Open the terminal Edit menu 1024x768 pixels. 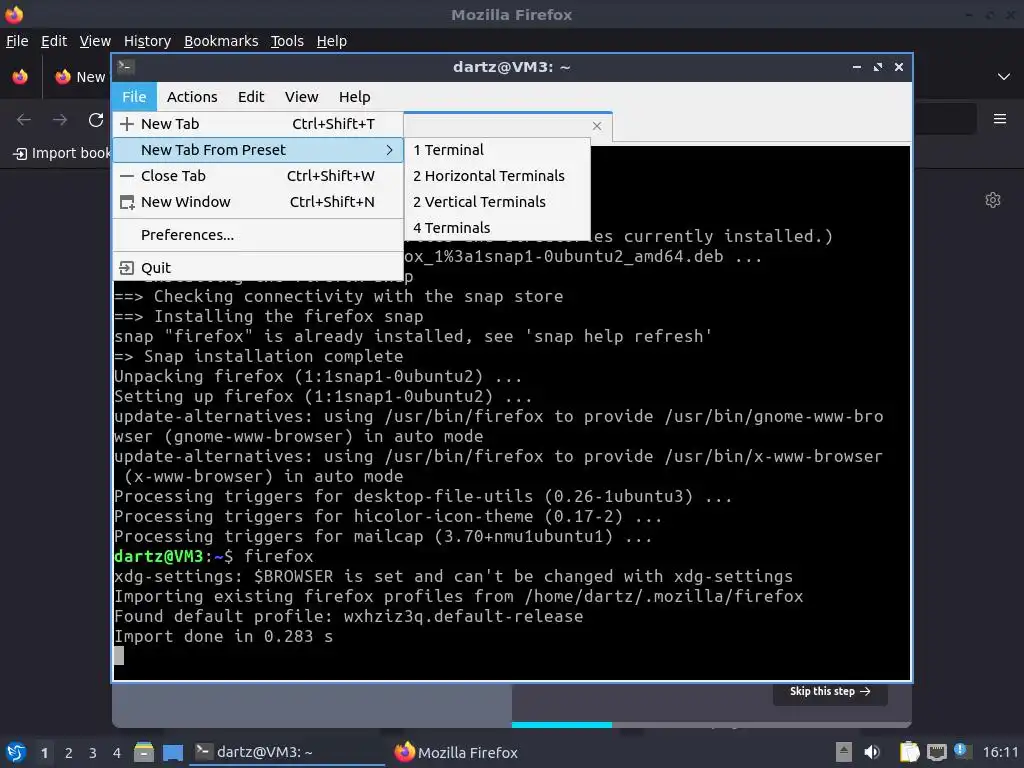(x=251, y=97)
